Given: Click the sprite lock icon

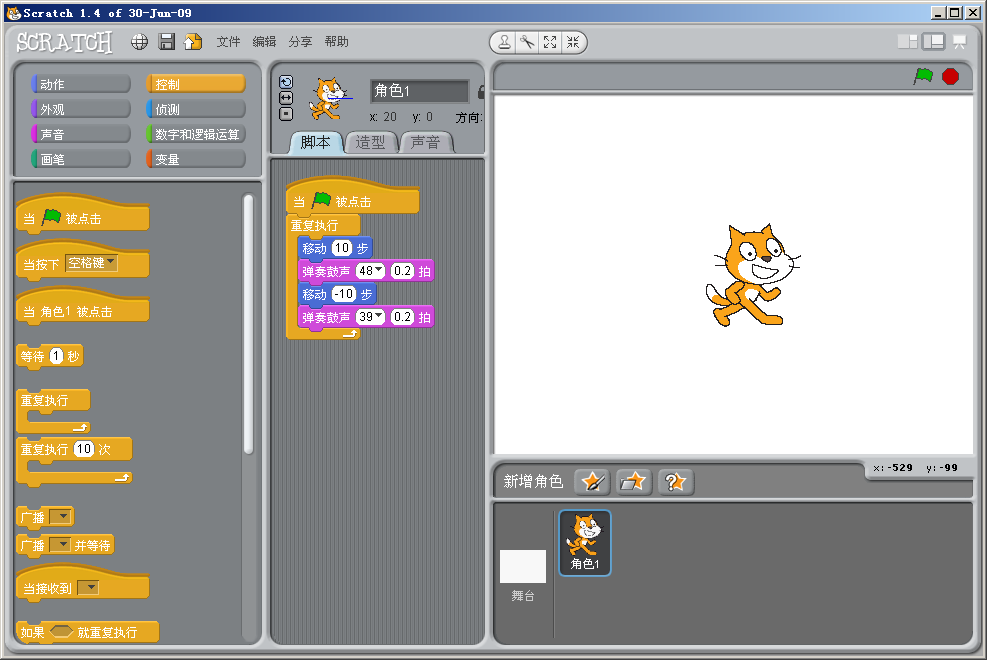Looking at the screenshot, I should [482, 92].
